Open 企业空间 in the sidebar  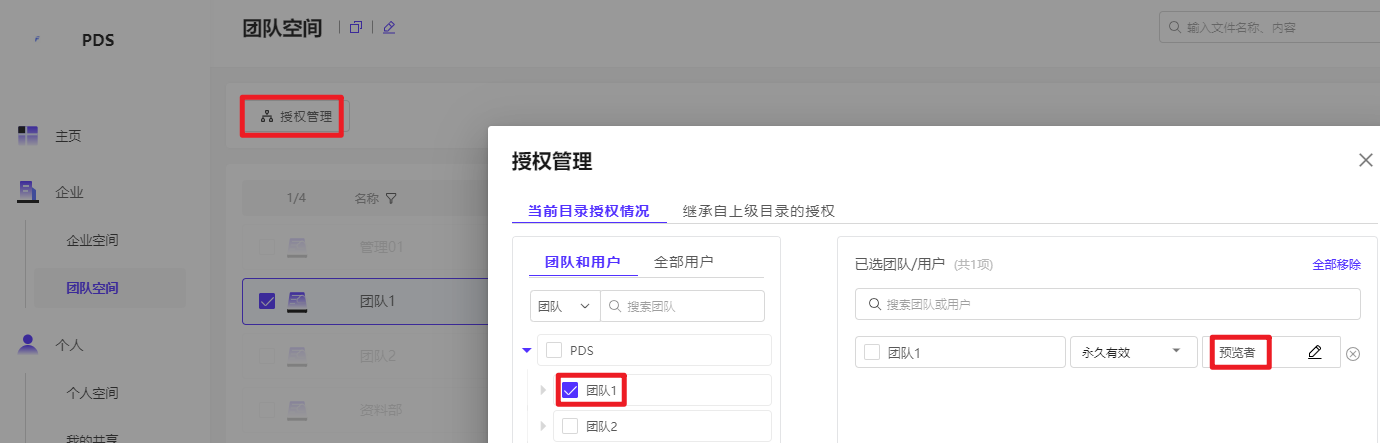point(93,240)
